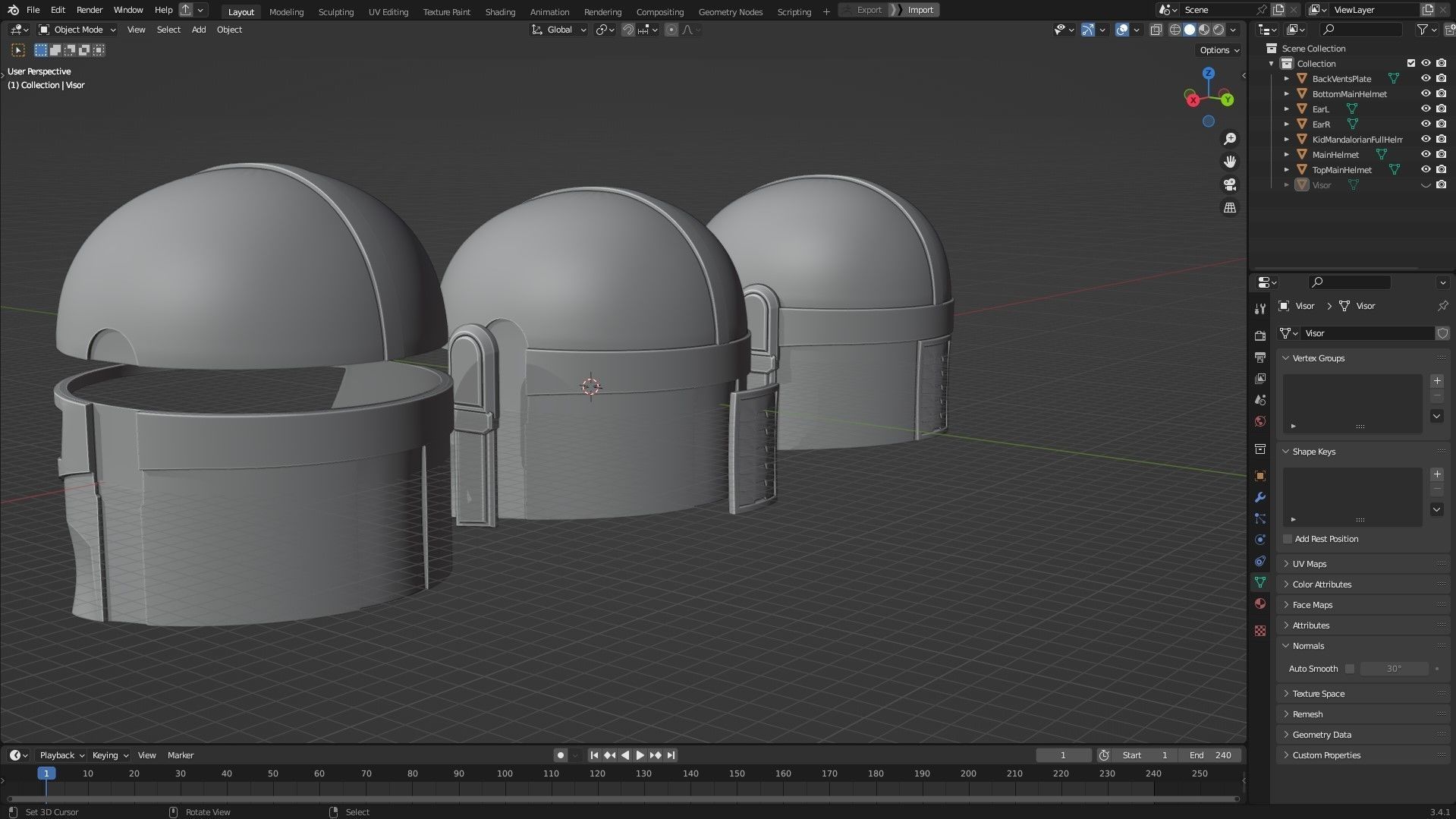The image size is (1456, 819).
Task: Open the Material properties tab
Action: [x=1260, y=603]
